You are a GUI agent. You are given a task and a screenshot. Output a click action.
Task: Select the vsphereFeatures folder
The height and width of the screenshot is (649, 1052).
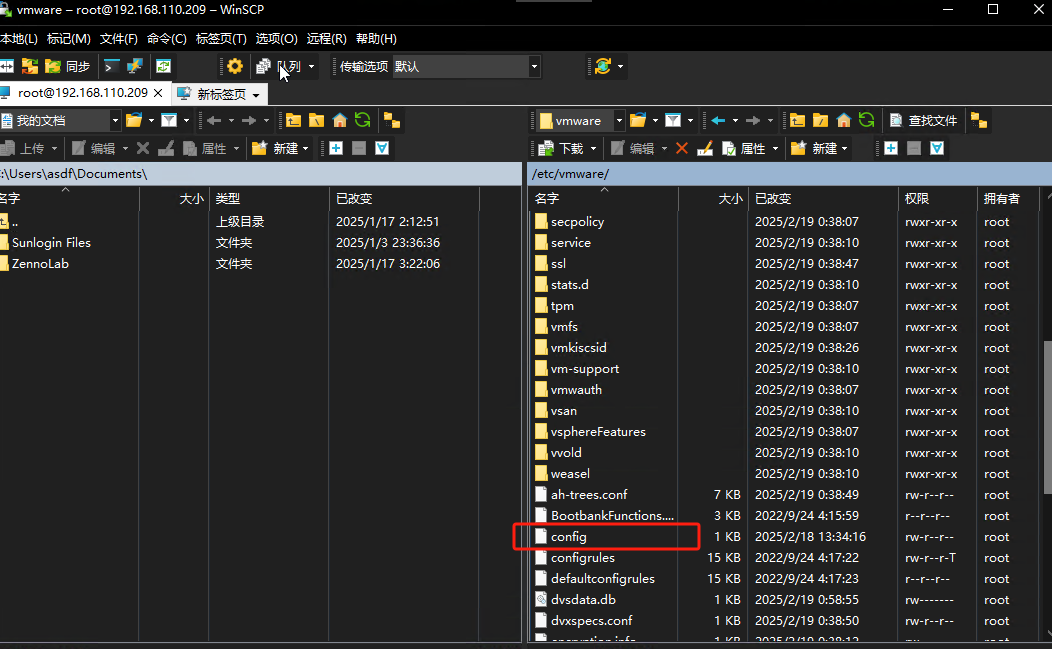(598, 432)
